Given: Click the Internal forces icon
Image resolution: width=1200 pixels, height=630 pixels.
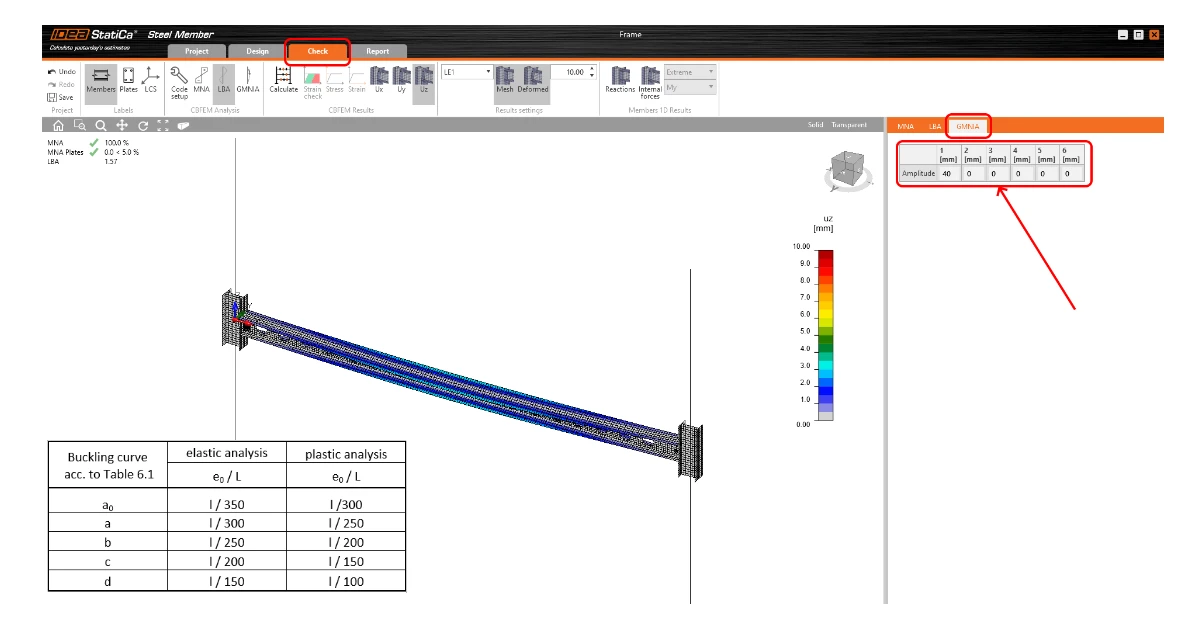Looking at the screenshot, I should point(650,82).
